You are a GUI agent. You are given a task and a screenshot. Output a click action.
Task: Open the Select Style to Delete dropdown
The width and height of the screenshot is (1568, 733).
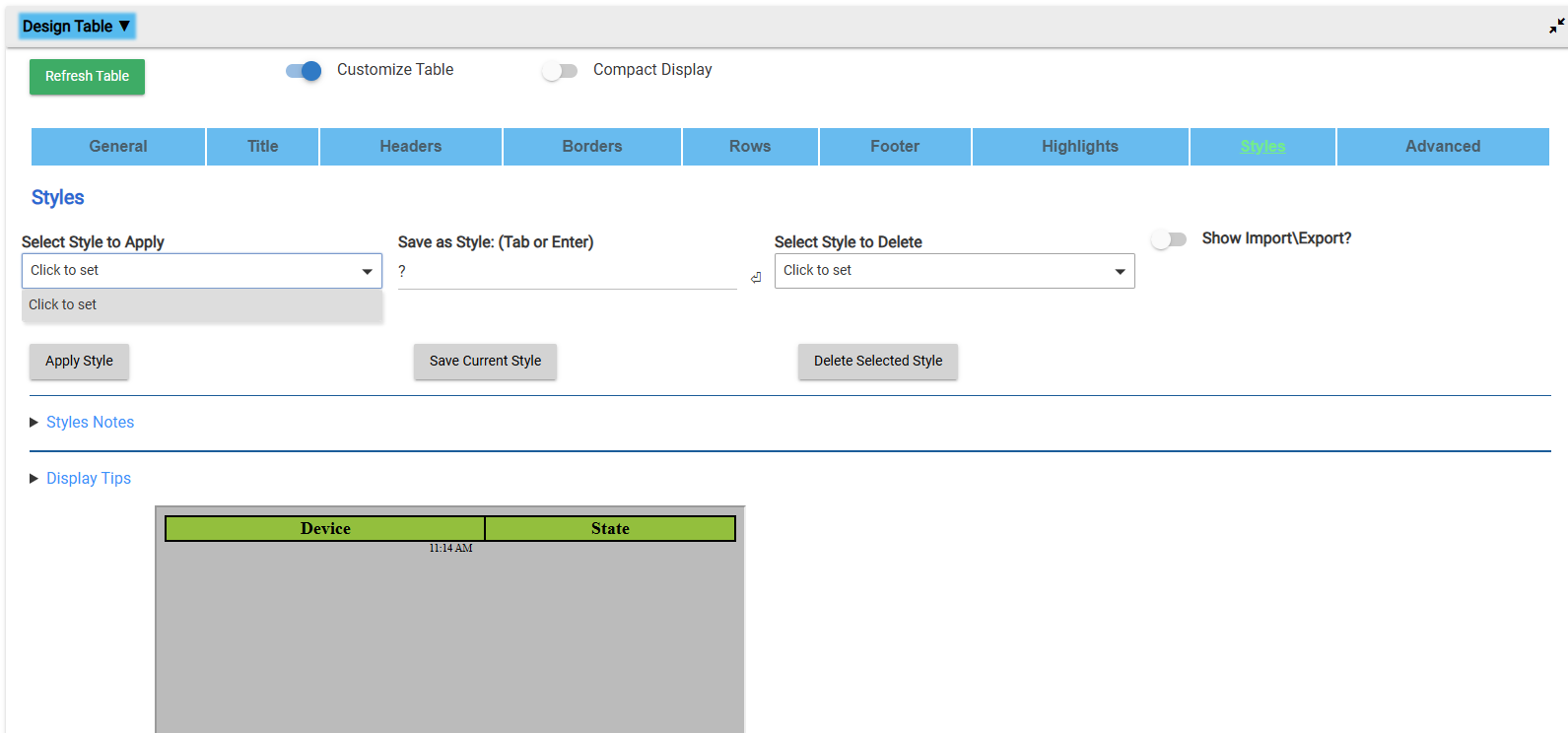tap(954, 271)
